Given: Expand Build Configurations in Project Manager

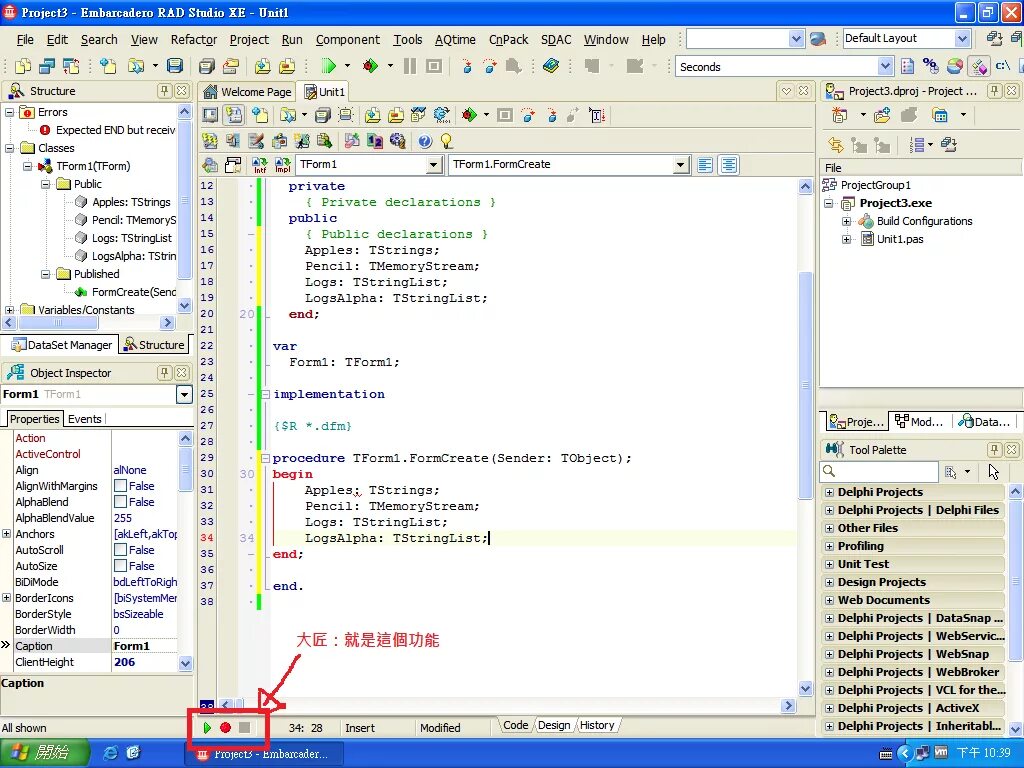Looking at the screenshot, I should pos(846,221).
